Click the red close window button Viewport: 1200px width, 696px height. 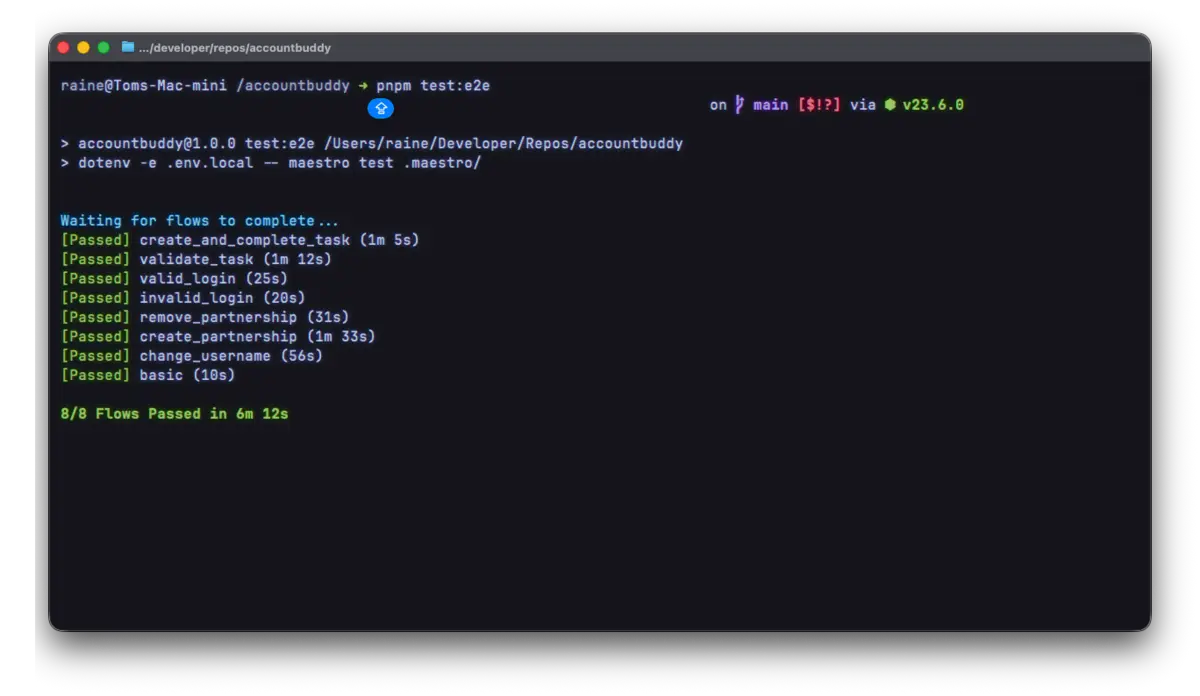coord(65,47)
